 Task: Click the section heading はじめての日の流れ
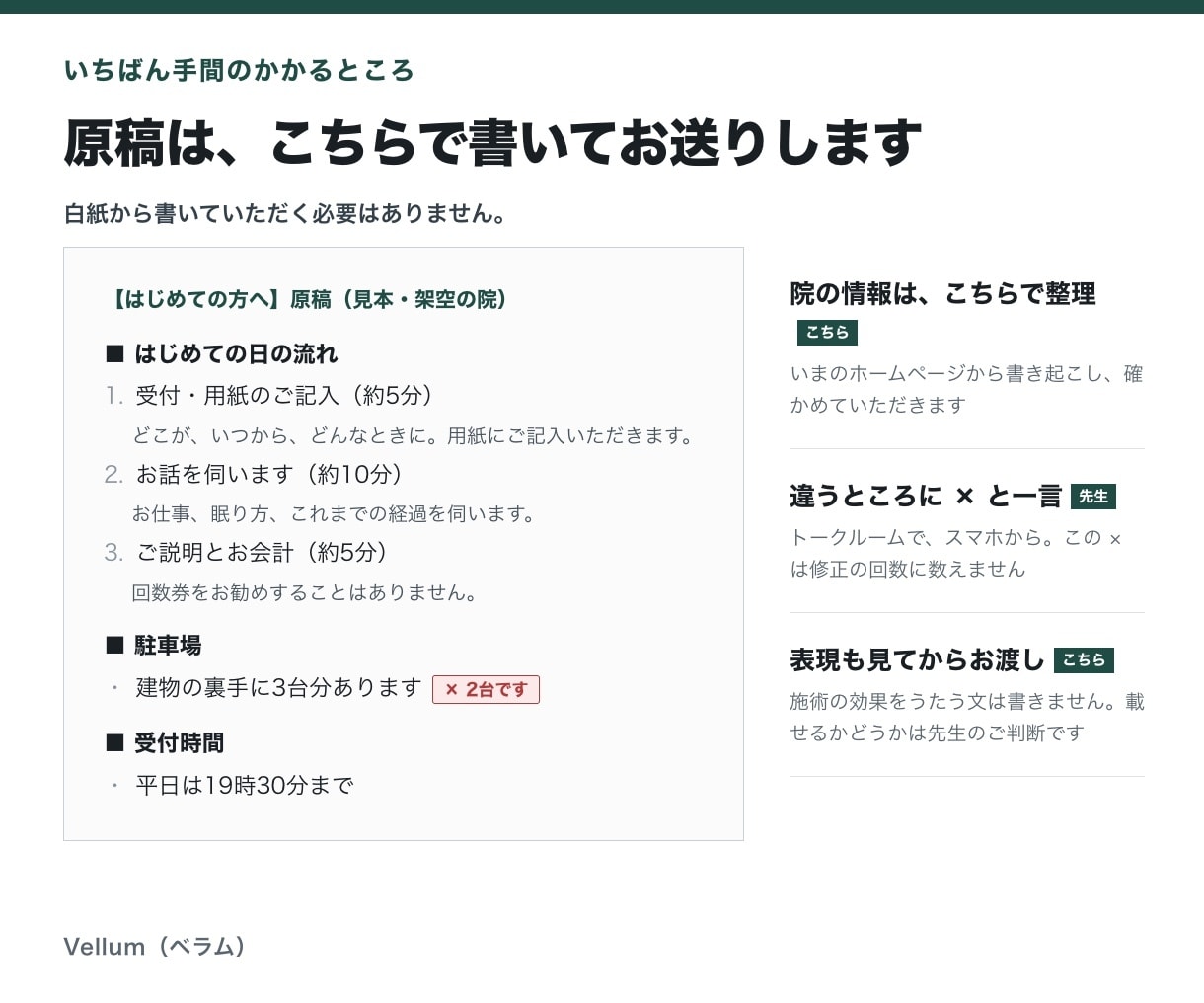(236, 354)
